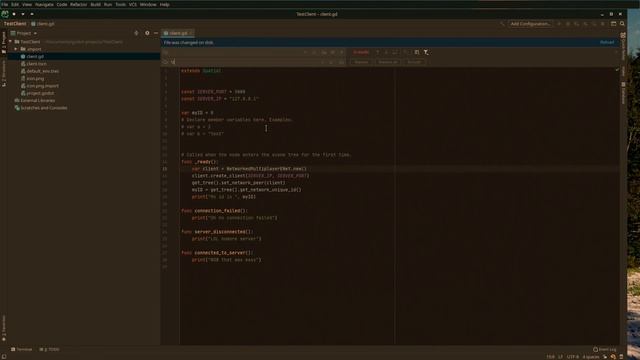The width and height of the screenshot is (640, 360).
Task: Open the Structure side tool tab
Action: click(x=4, y=74)
